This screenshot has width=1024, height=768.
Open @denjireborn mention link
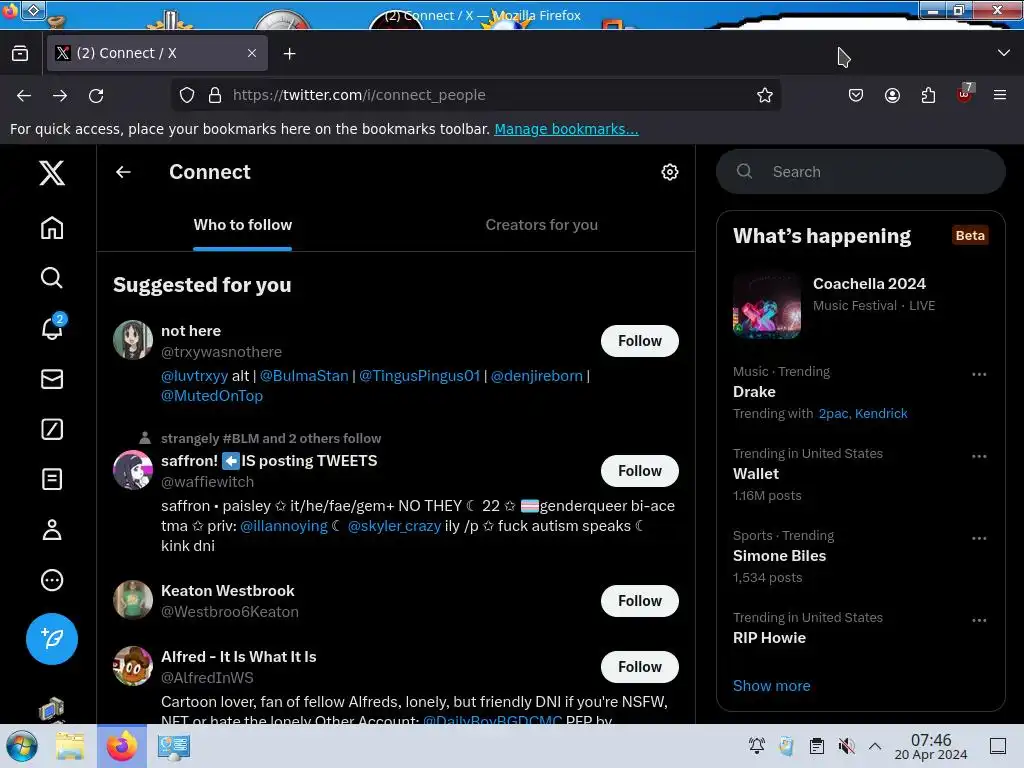(x=537, y=376)
